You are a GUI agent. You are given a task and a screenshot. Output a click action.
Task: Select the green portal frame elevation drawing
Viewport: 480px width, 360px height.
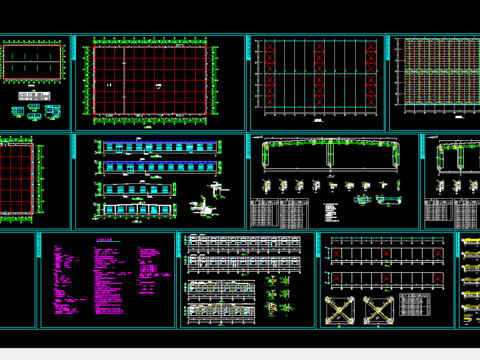(x=331, y=156)
